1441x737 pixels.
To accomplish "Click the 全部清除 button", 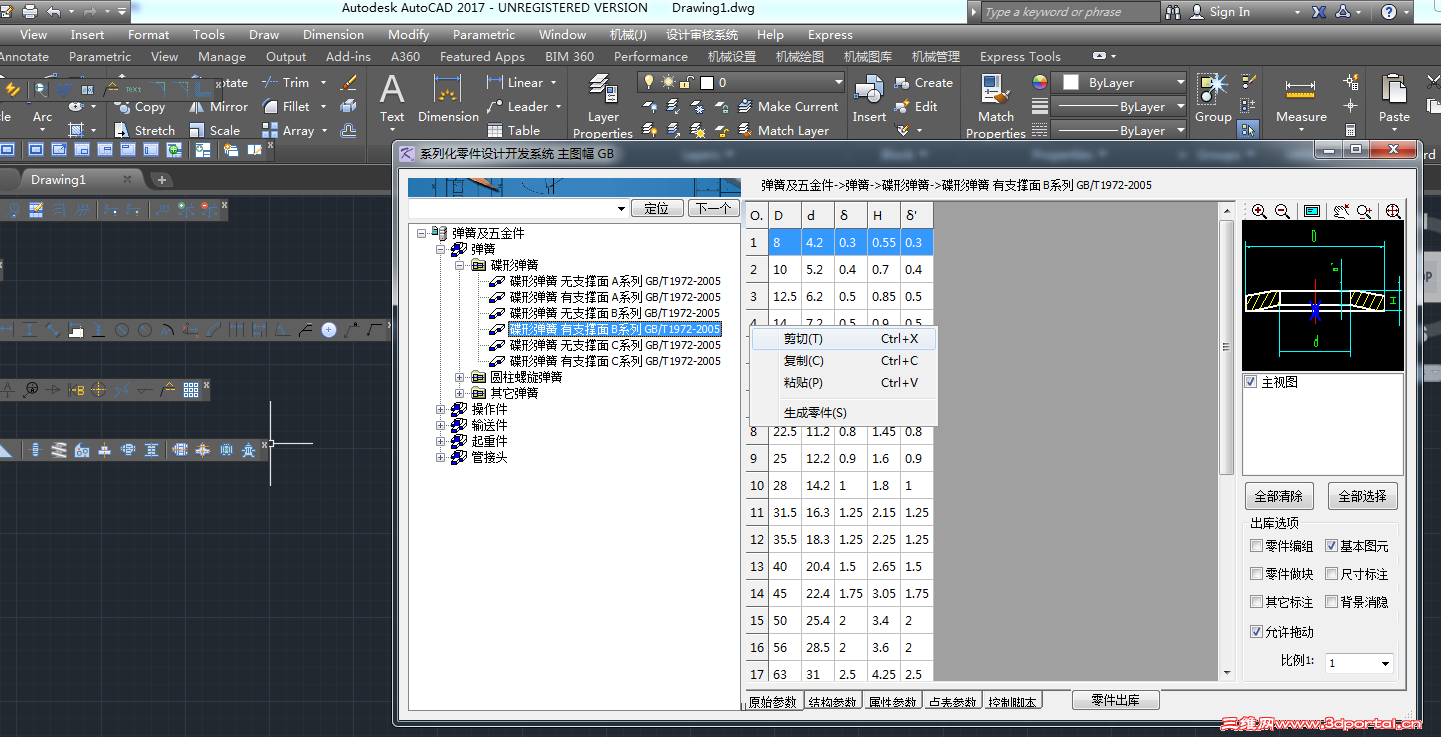I will click(1279, 496).
